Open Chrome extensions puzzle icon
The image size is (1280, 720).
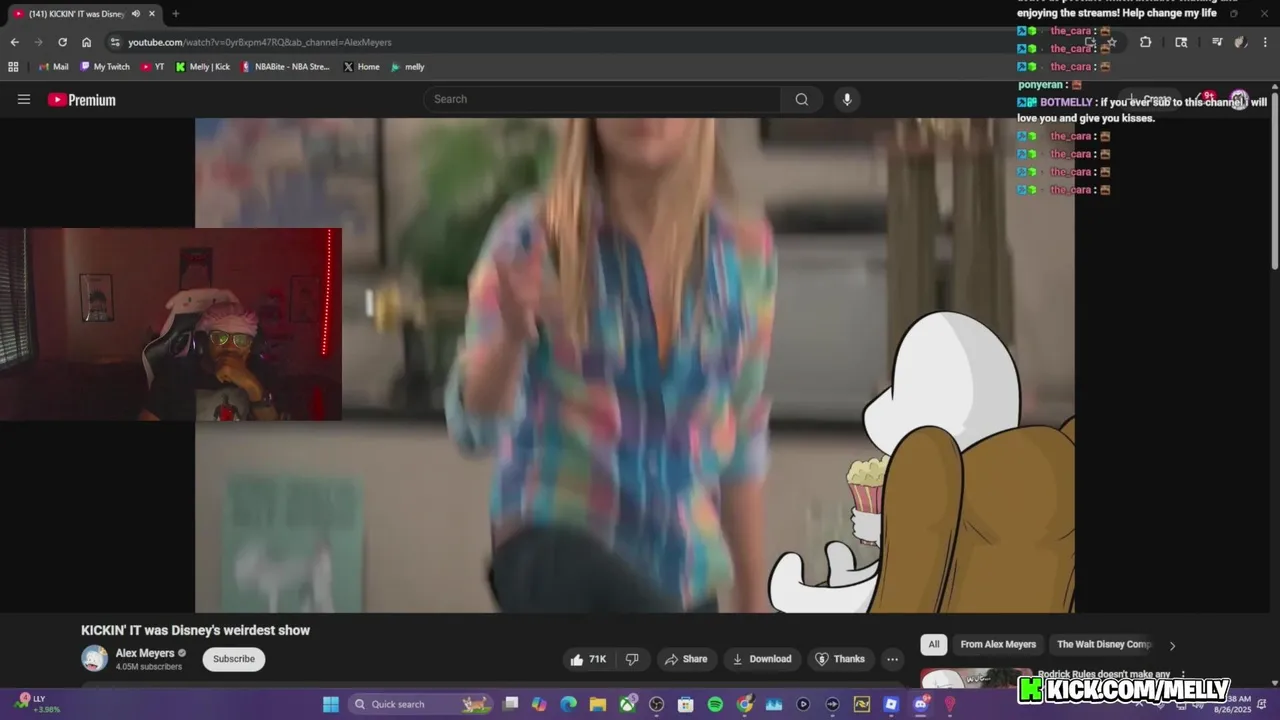1145,42
